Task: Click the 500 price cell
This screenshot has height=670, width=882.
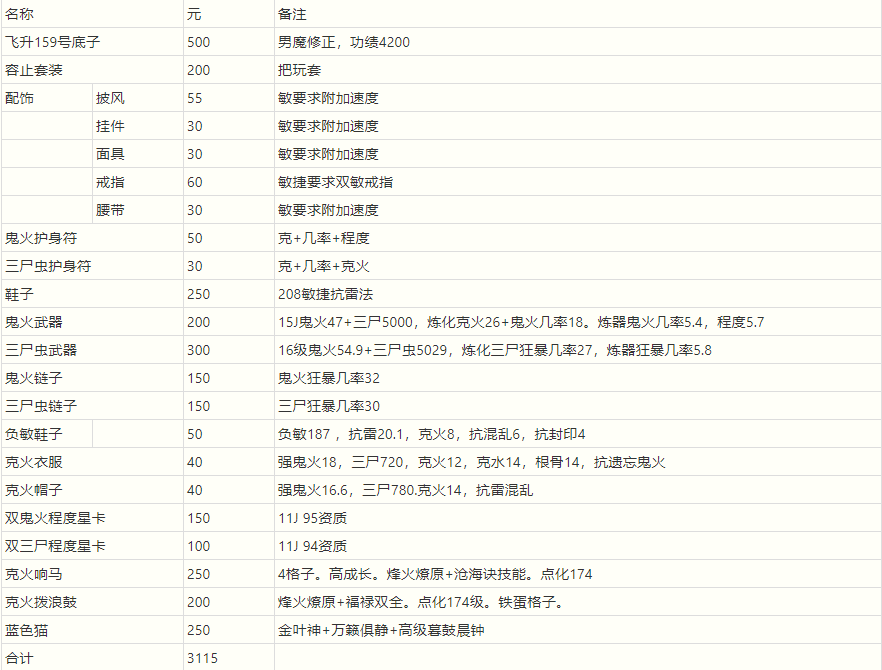Action: pos(198,42)
